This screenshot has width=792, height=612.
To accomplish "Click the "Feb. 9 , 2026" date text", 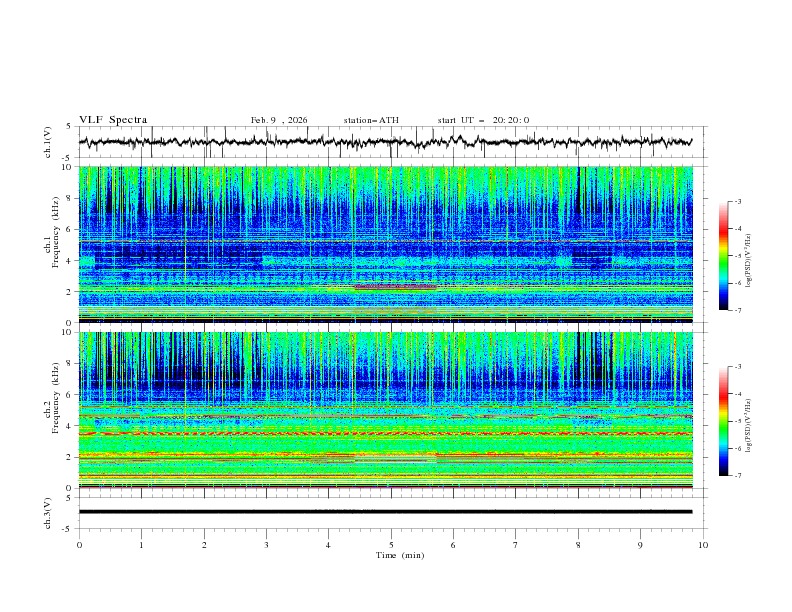I will (x=279, y=120).
